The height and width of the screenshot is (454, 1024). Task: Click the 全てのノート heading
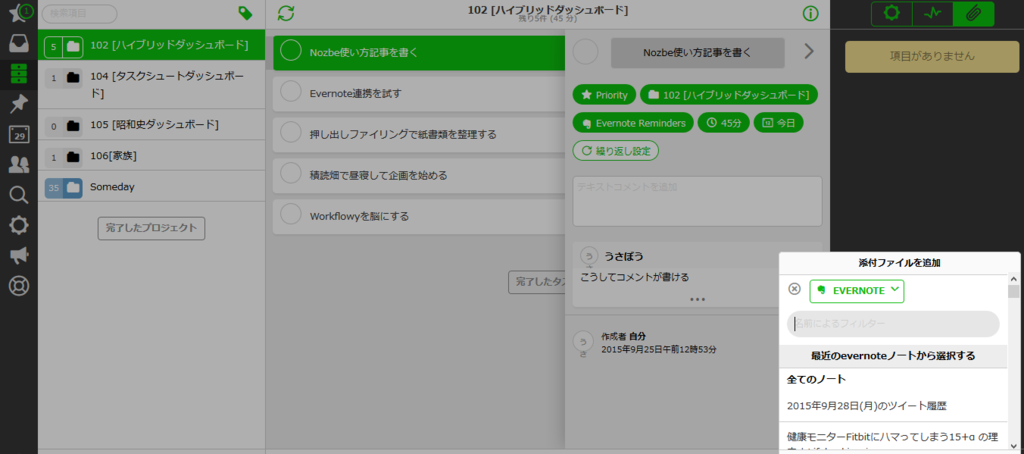(x=817, y=380)
